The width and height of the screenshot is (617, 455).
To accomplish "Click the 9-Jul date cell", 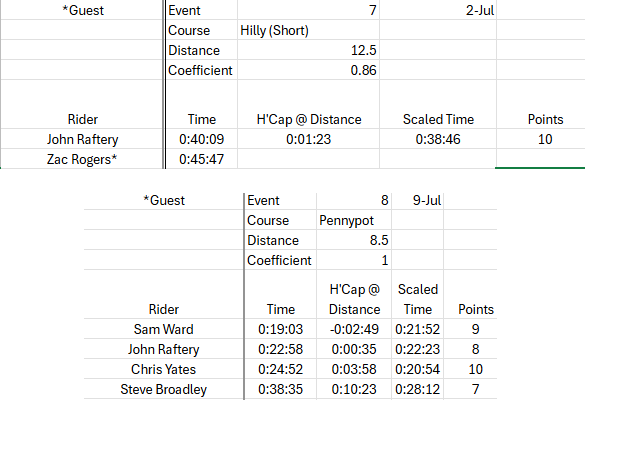I will point(417,200).
